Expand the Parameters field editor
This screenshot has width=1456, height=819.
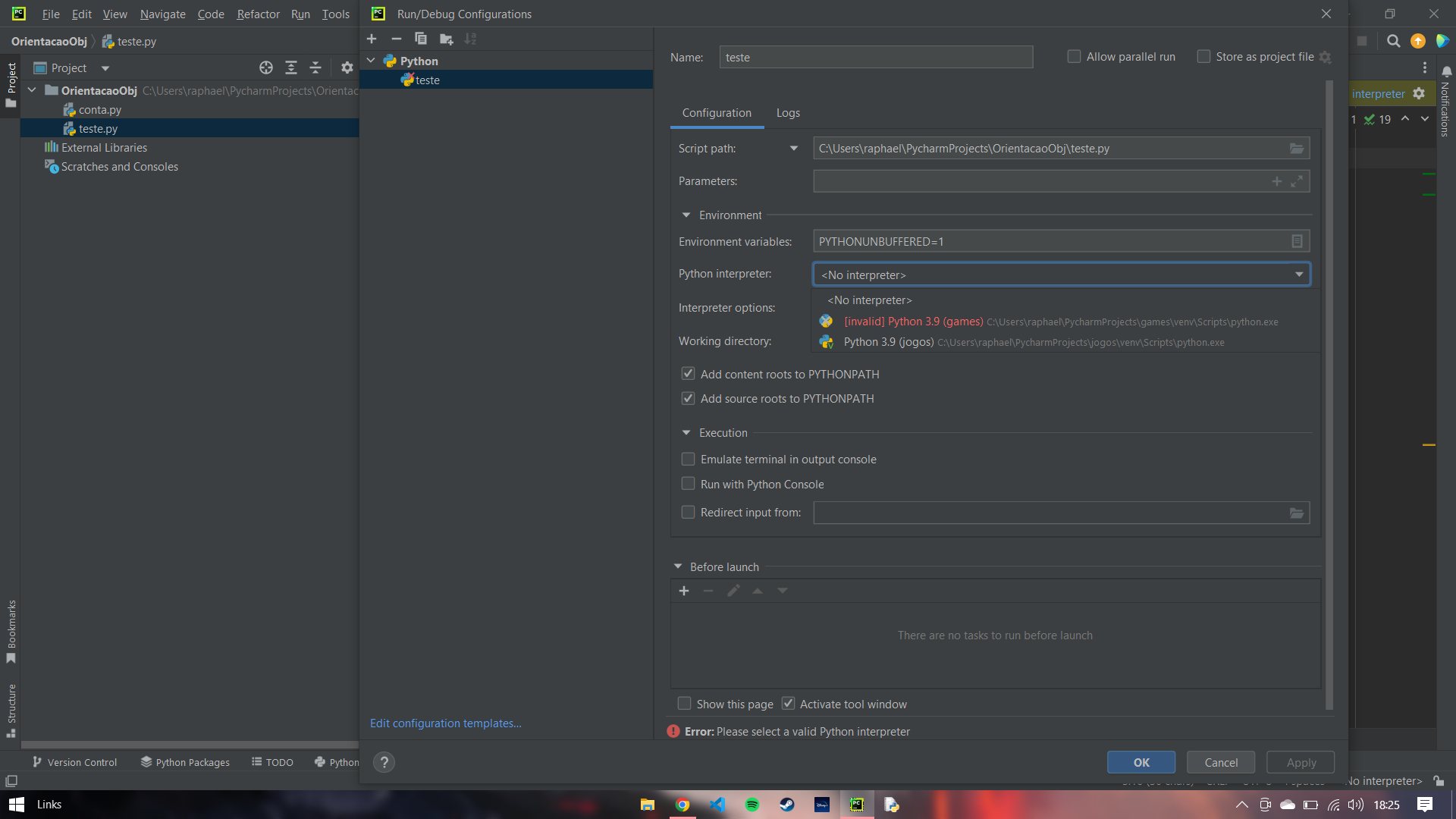[x=1297, y=181]
